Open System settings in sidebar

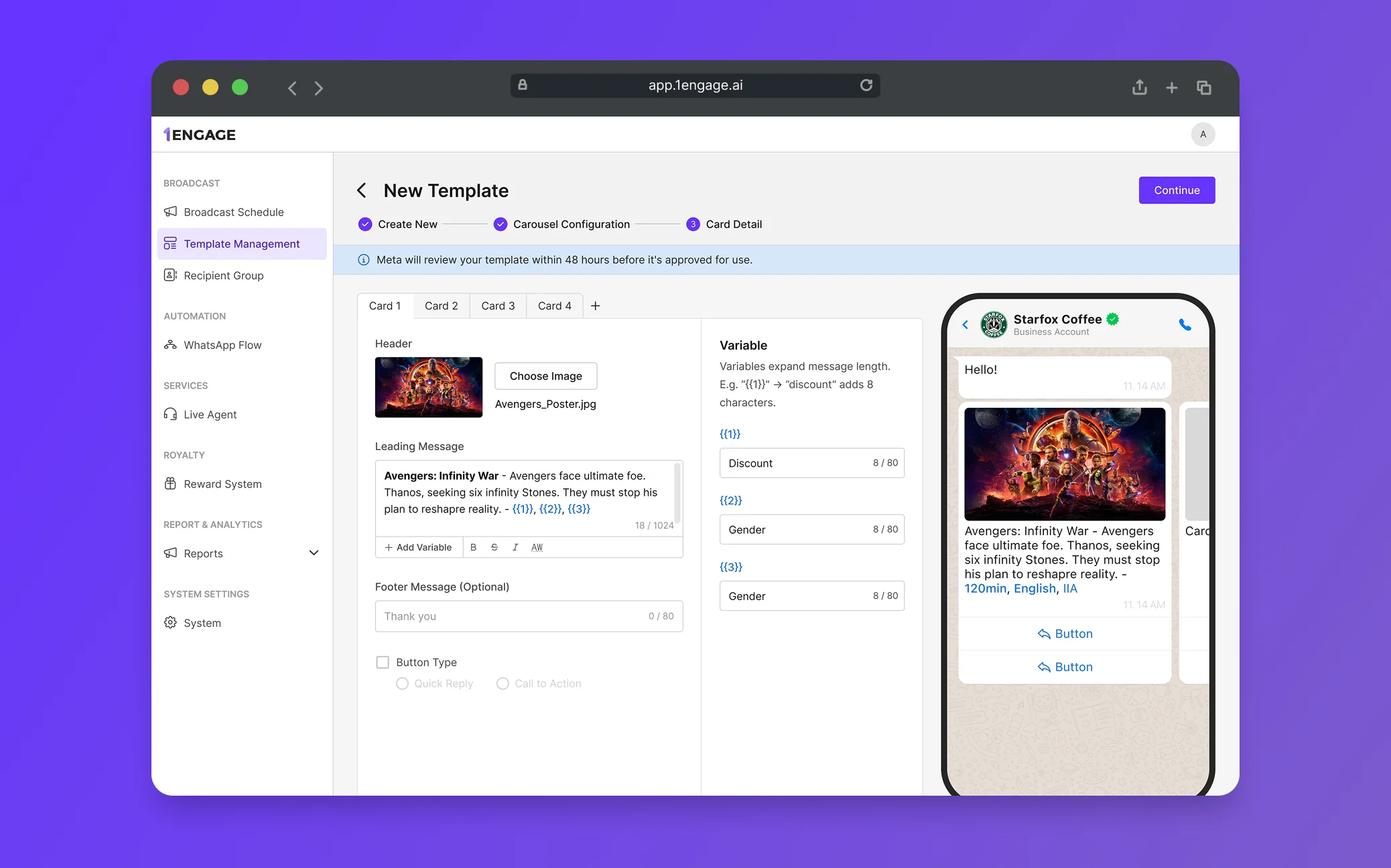pos(242,623)
